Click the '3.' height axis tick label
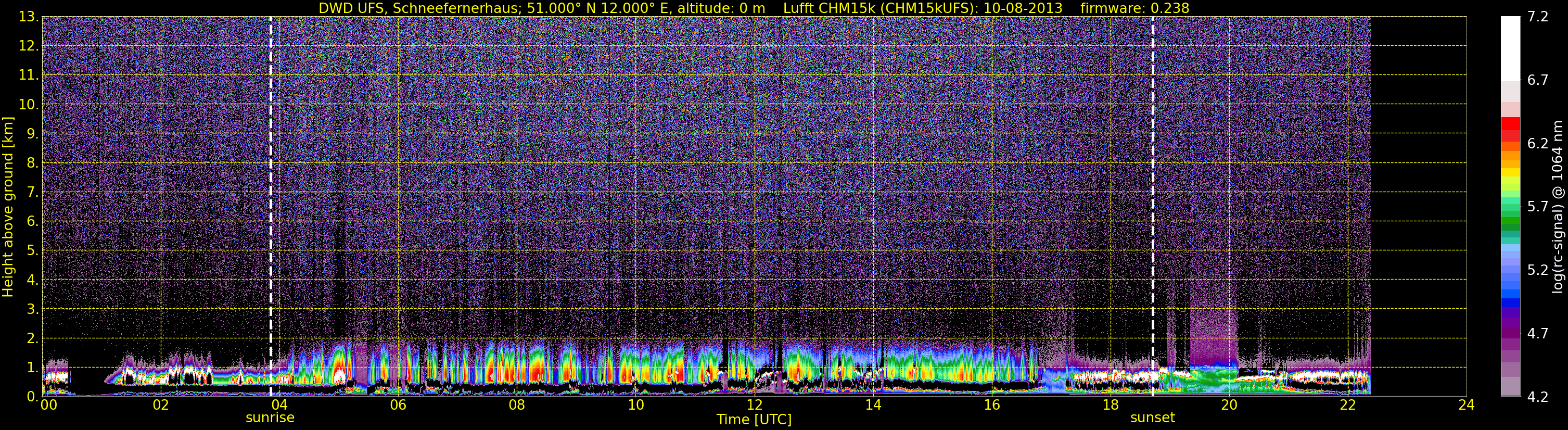This screenshot has width=1568, height=430. tap(32, 309)
